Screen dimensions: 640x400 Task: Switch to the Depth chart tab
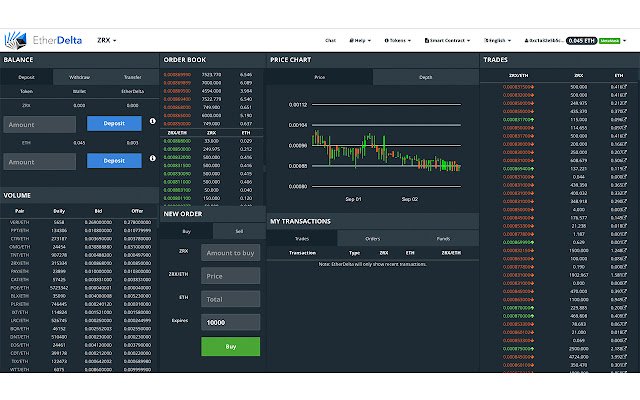point(426,77)
